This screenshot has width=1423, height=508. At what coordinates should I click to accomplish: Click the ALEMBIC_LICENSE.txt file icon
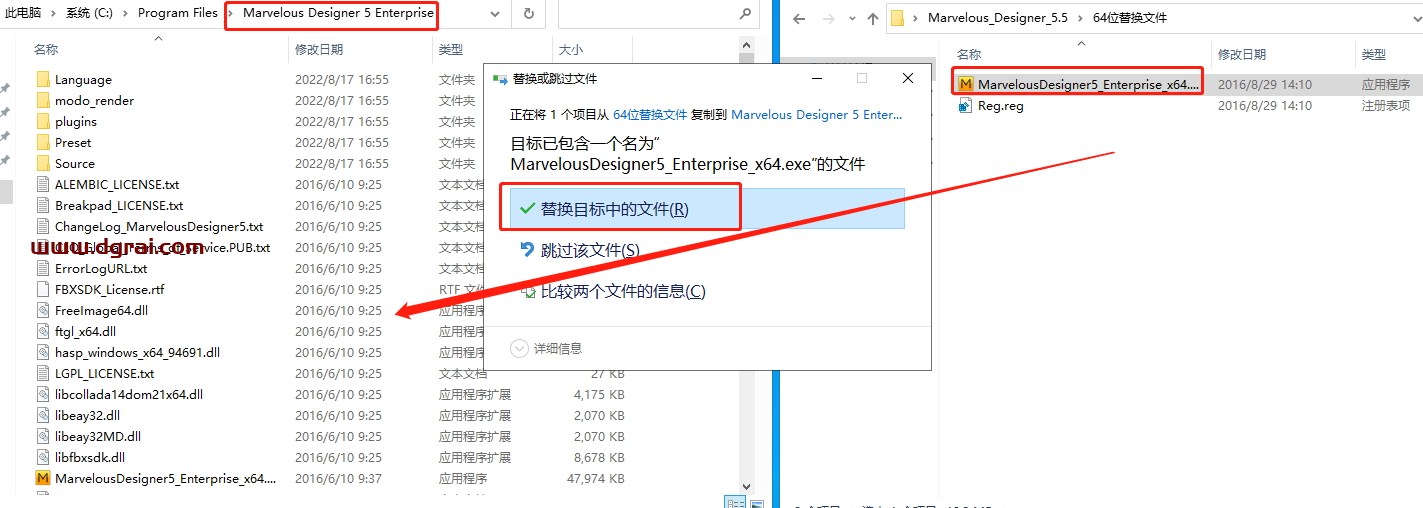(43, 184)
